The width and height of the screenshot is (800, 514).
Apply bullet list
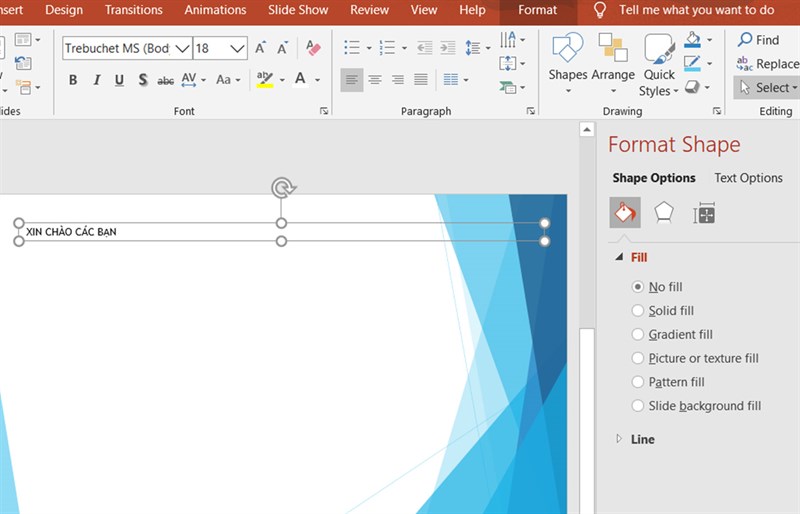pyautogui.click(x=352, y=48)
